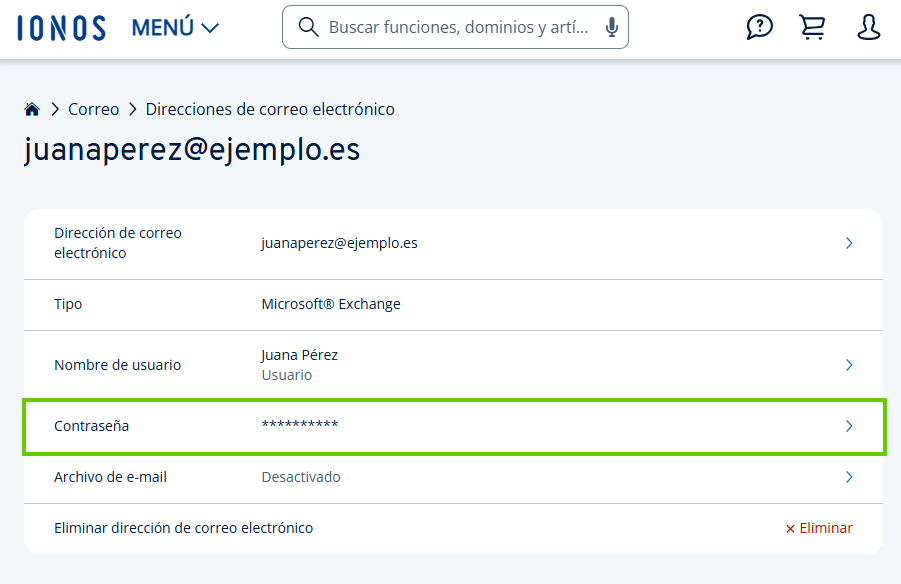This screenshot has height=584, width=901.
Task: Navigate to Correo breadcrumb link
Action: point(93,109)
